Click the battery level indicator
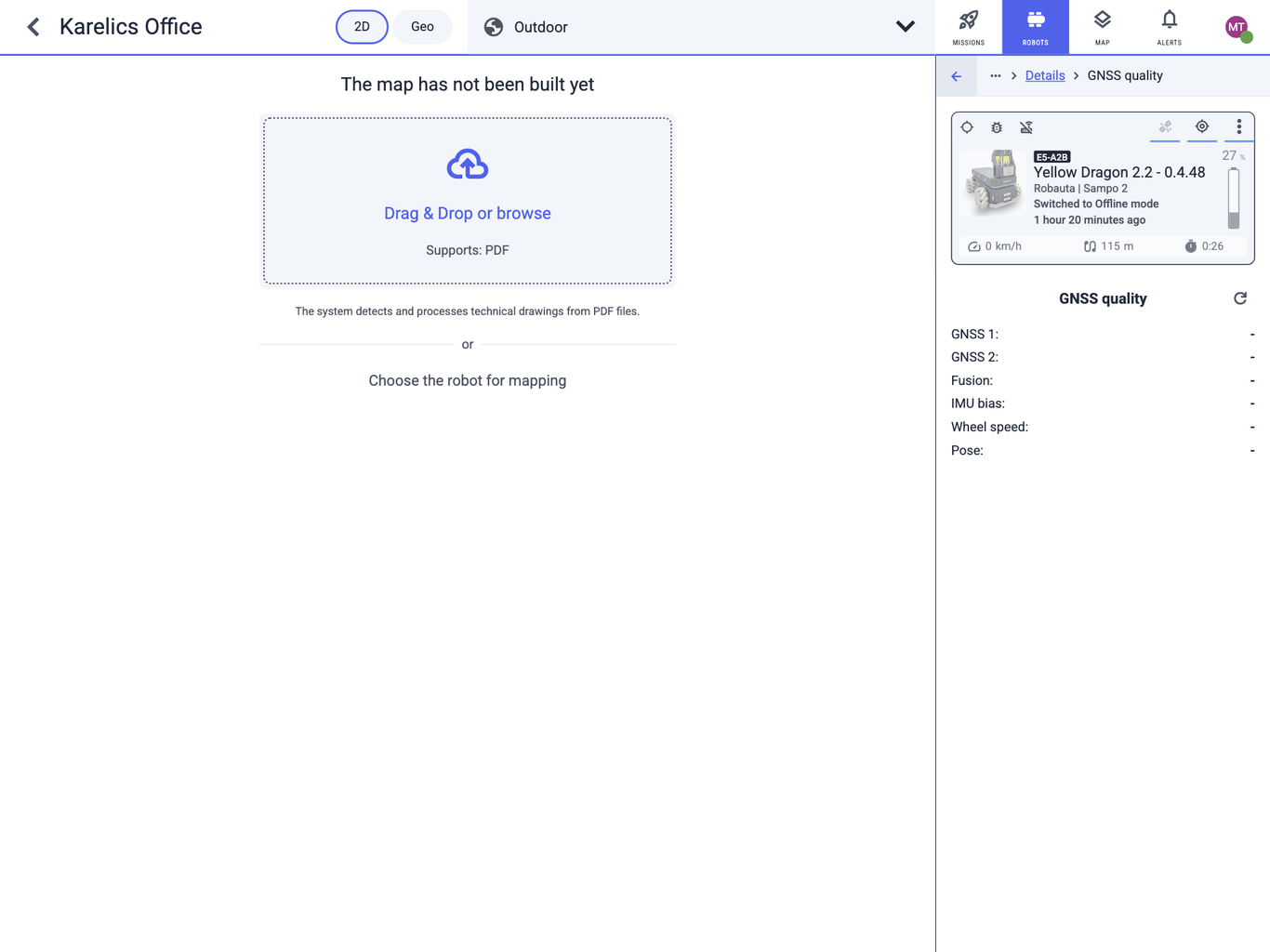The height and width of the screenshot is (952, 1270). [x=1234, y=197]
